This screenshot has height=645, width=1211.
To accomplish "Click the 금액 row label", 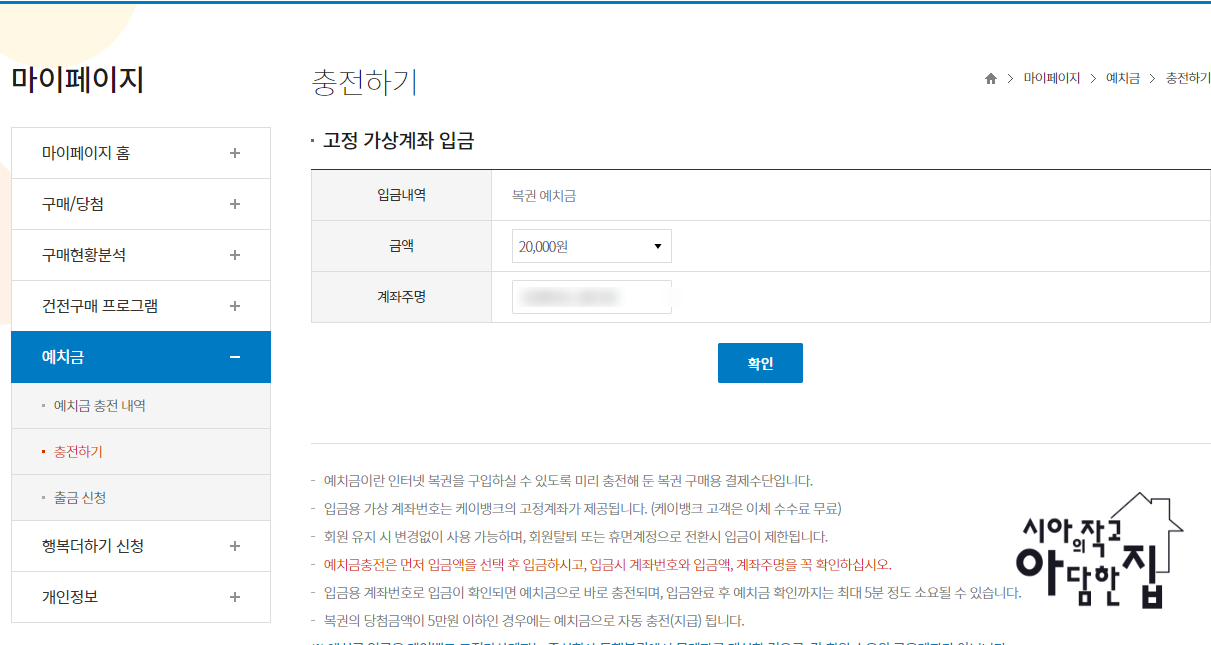I will tap(401, 246).
